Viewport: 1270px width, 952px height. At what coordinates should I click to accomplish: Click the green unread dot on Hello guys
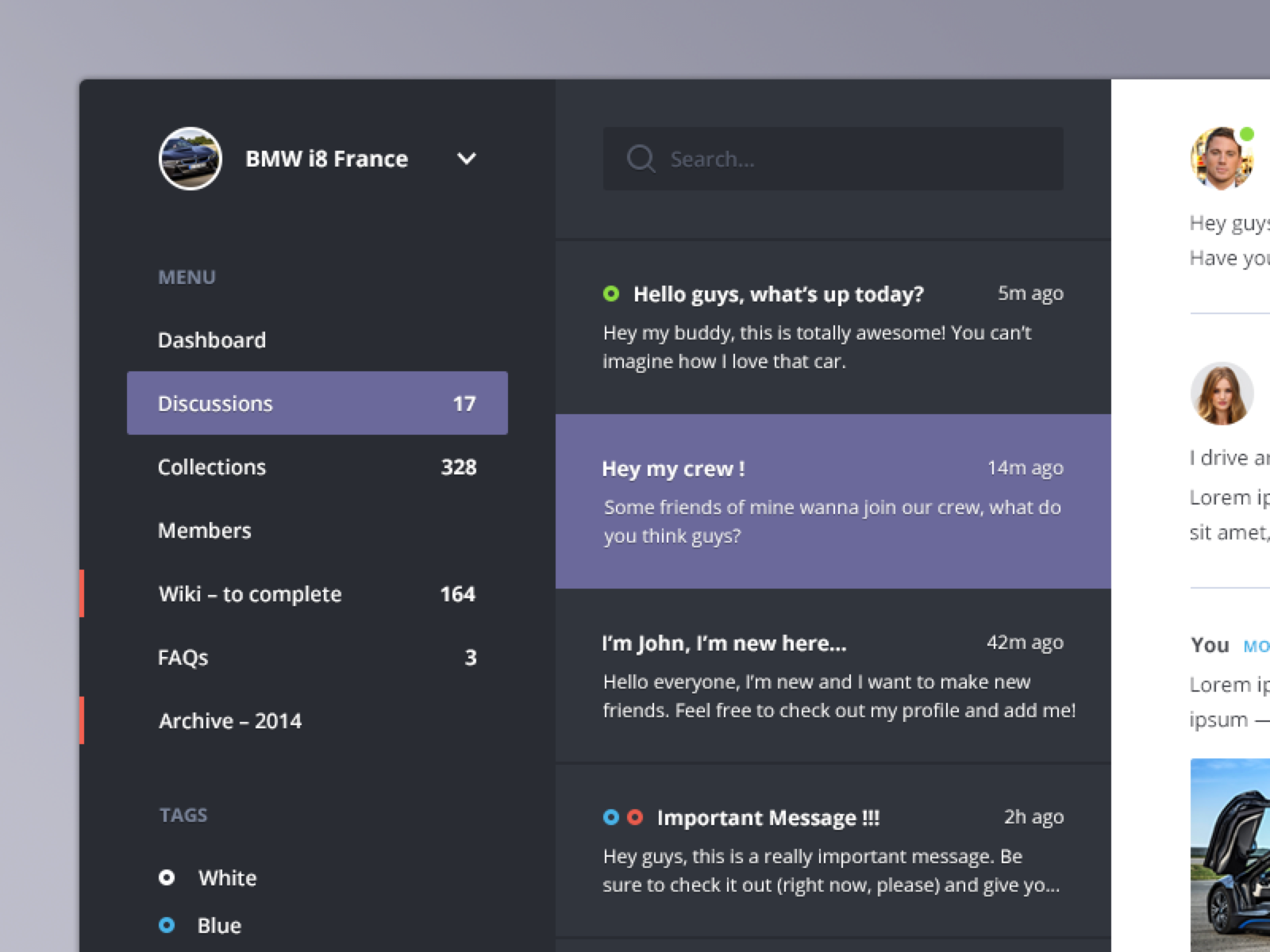click(611, 294)
